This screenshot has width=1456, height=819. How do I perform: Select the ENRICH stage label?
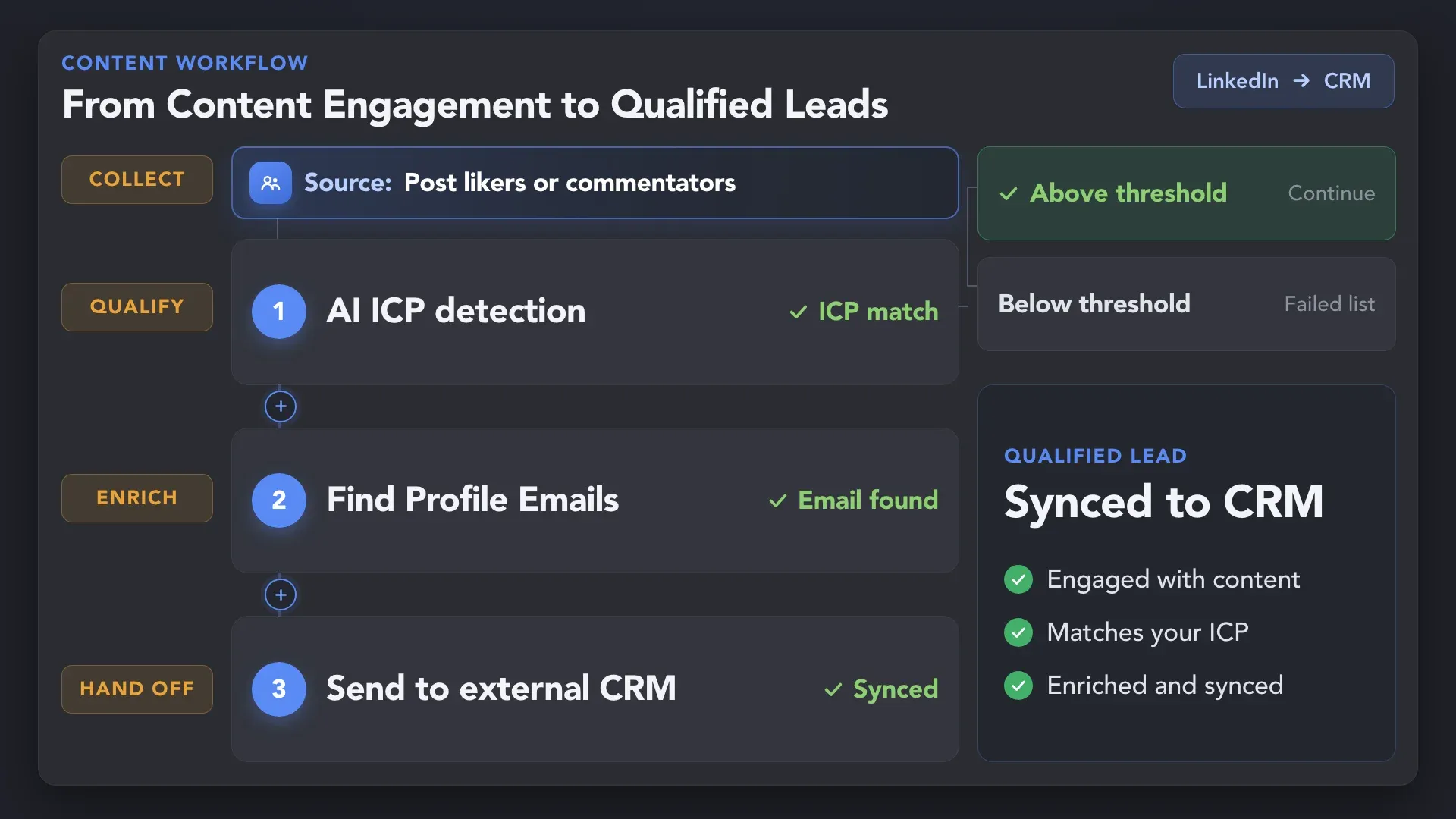click(137, 498)
